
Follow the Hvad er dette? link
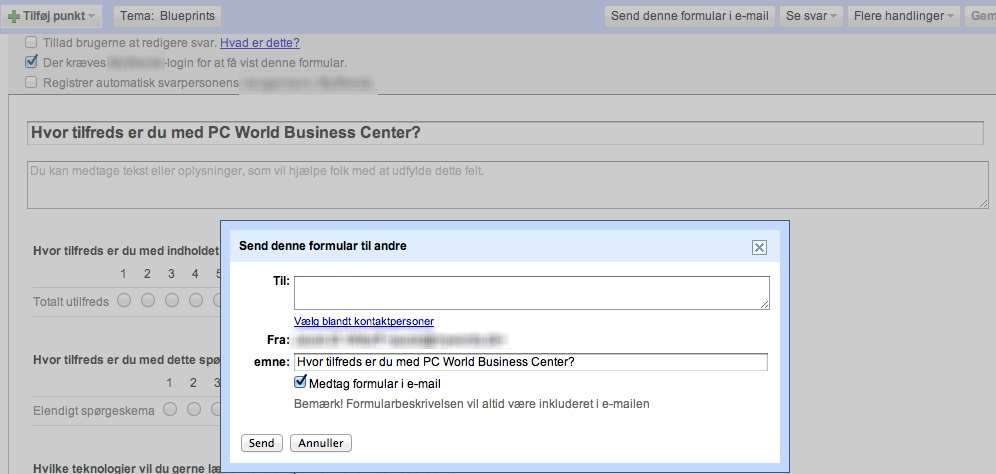coord(260,43)
